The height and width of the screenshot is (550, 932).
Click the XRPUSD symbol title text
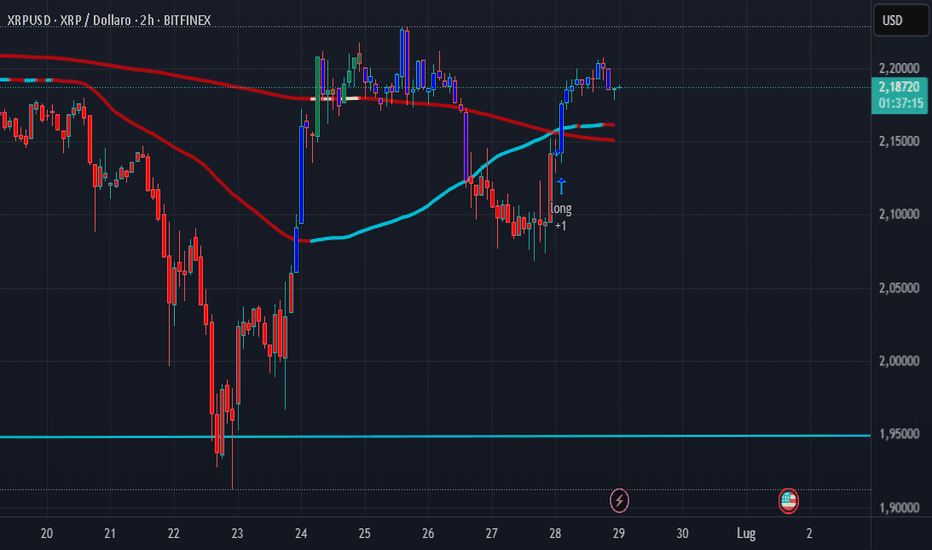point(109,21)
